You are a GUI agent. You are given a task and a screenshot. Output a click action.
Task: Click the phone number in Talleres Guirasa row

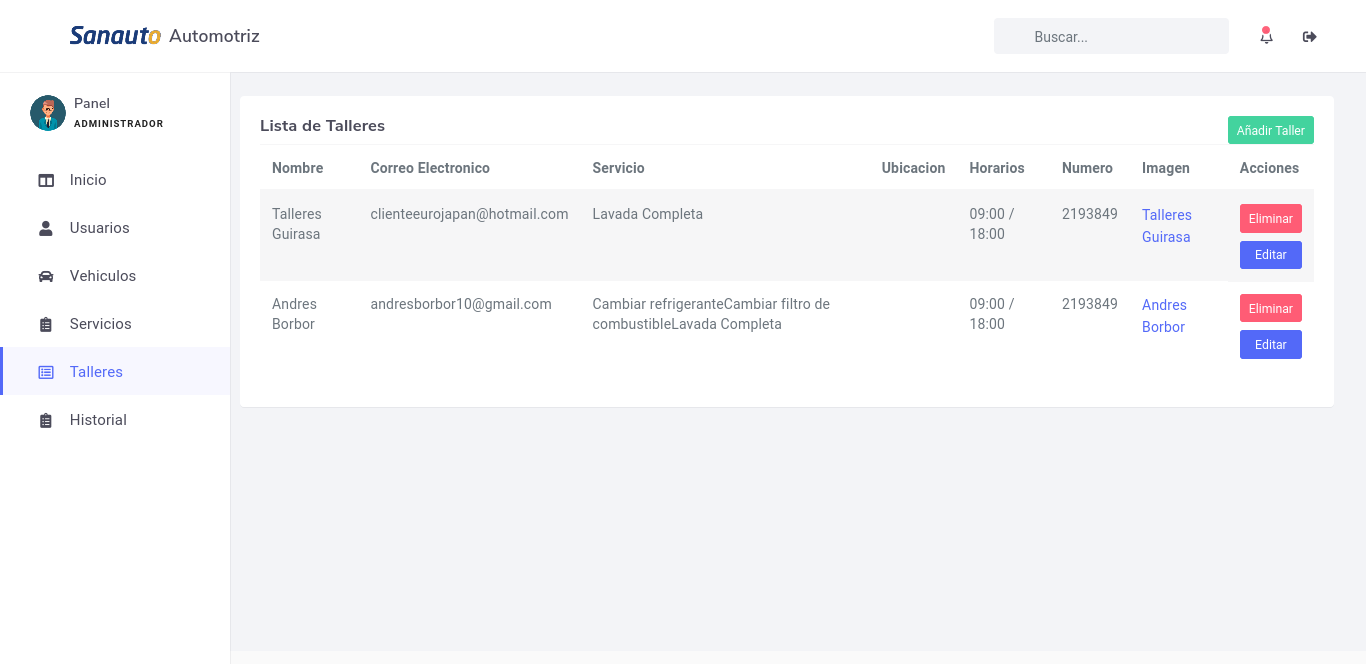[1090, 214]
